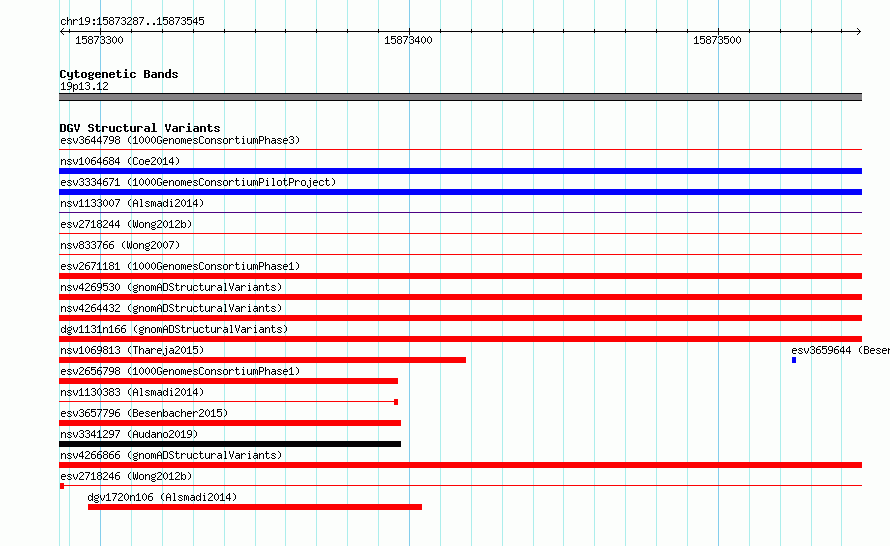The height and width of the screenshot is (546, 890).
Task: Click the DGV Structural Variants track title
Action: point(140,128)
